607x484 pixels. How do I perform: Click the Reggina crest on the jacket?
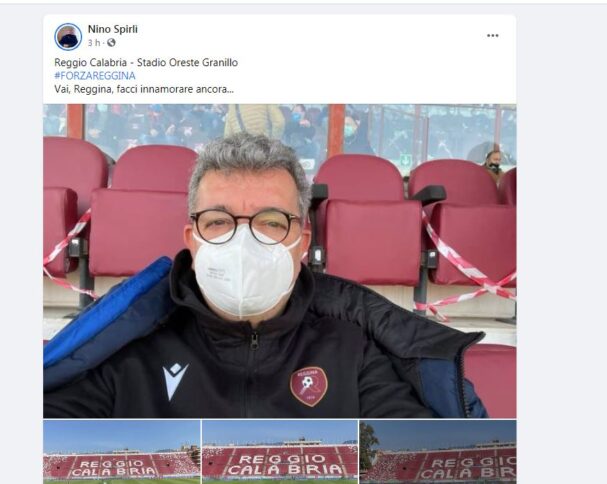tap(309, 386)
